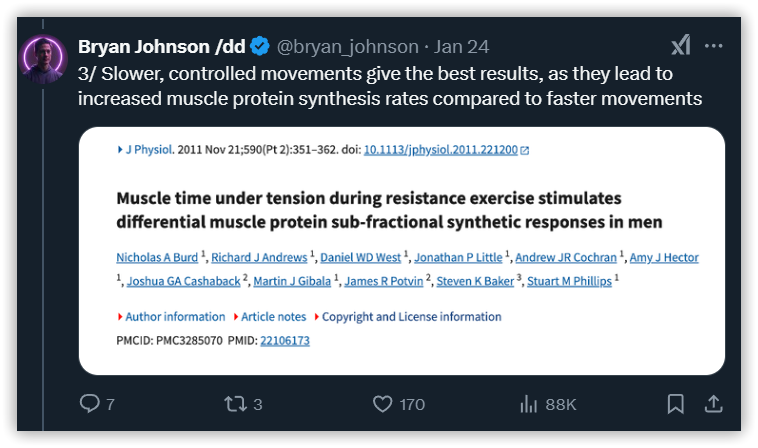Open author Stuart M Phillips link
This screenshot has height=448, width=758.
569,281
